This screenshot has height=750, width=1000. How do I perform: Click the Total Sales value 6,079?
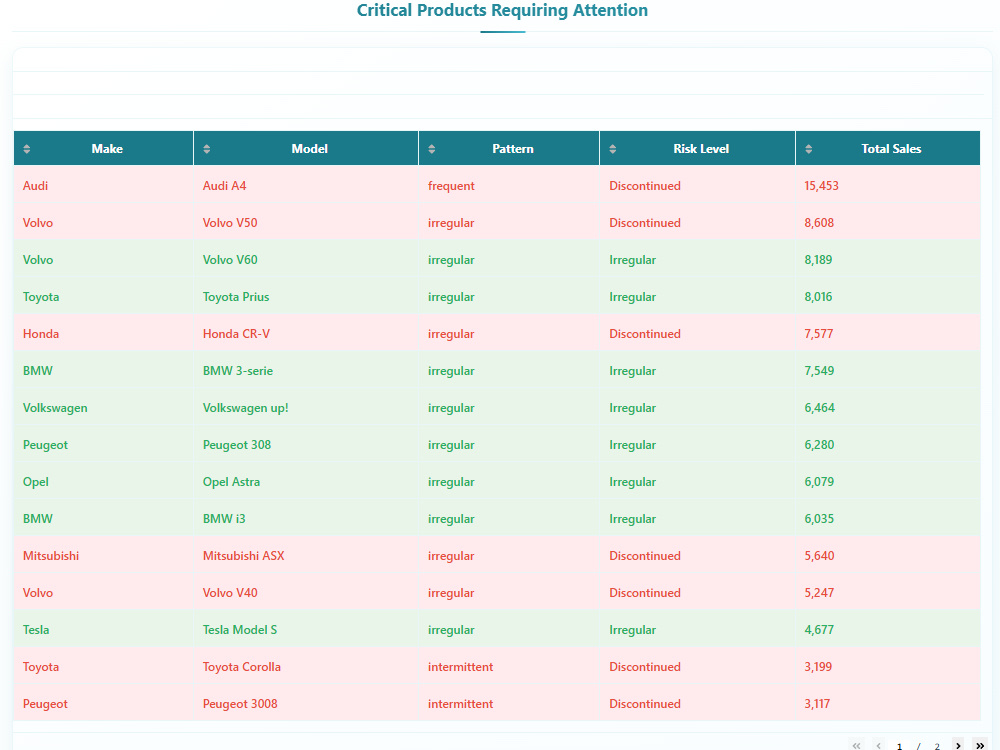click(x=819, y=482)
